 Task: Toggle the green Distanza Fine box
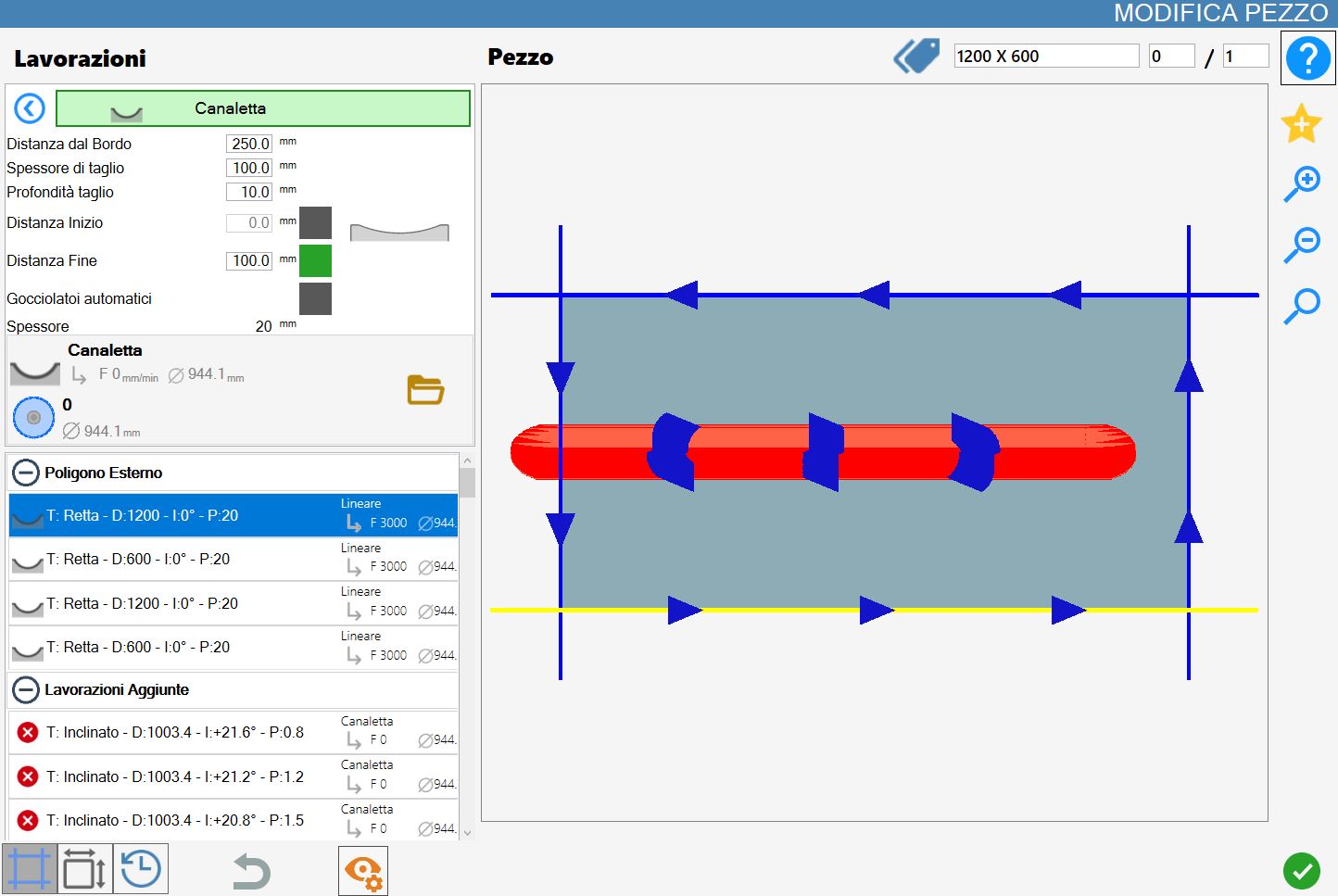[315, 261]
